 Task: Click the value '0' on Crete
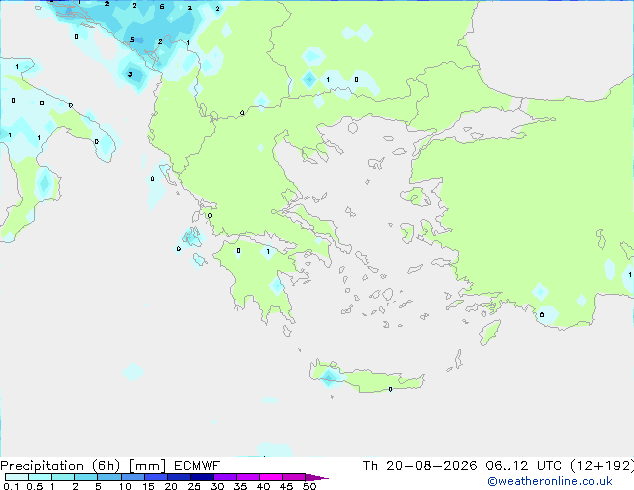[x=390, y=389]
